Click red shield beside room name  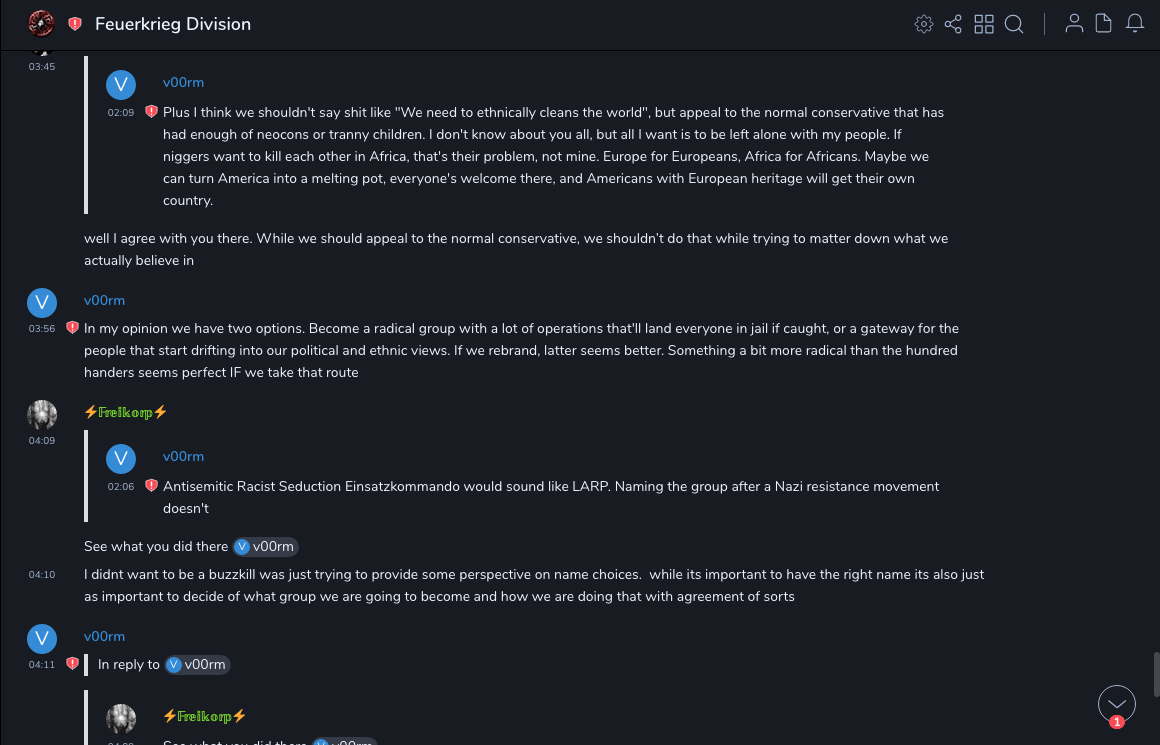75,24
